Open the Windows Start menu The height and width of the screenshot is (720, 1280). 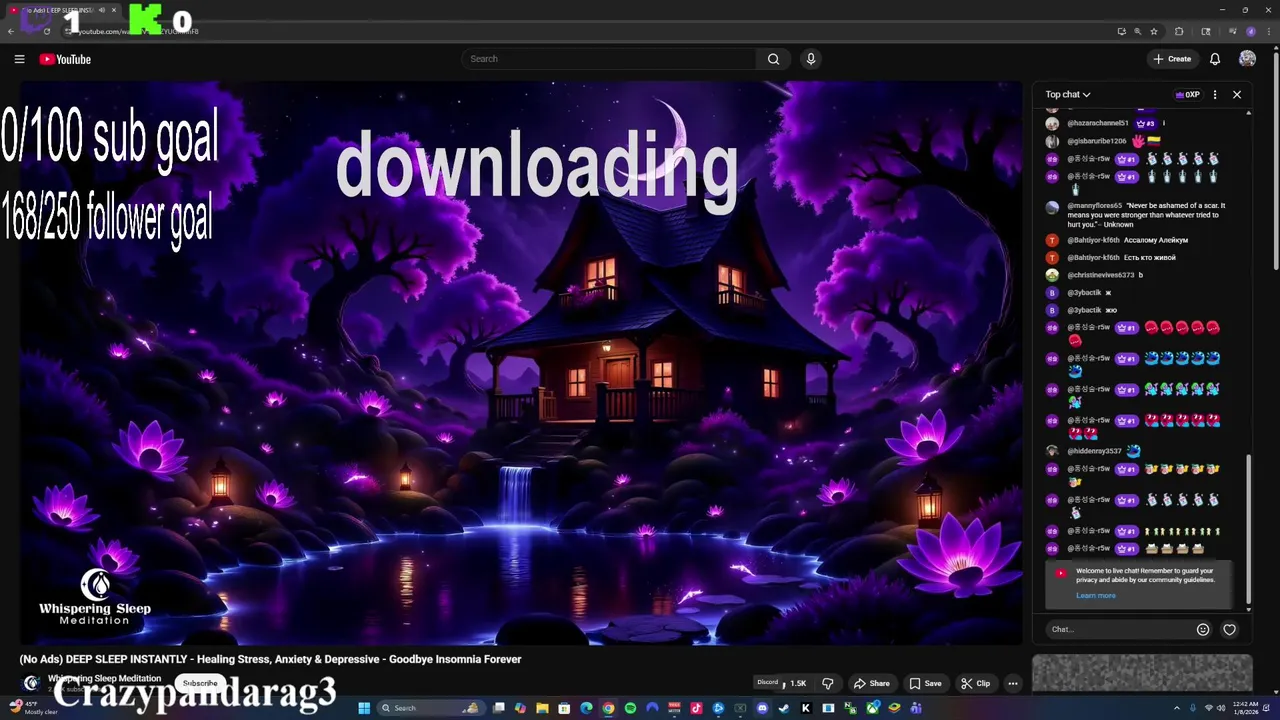tap(365, 708)
